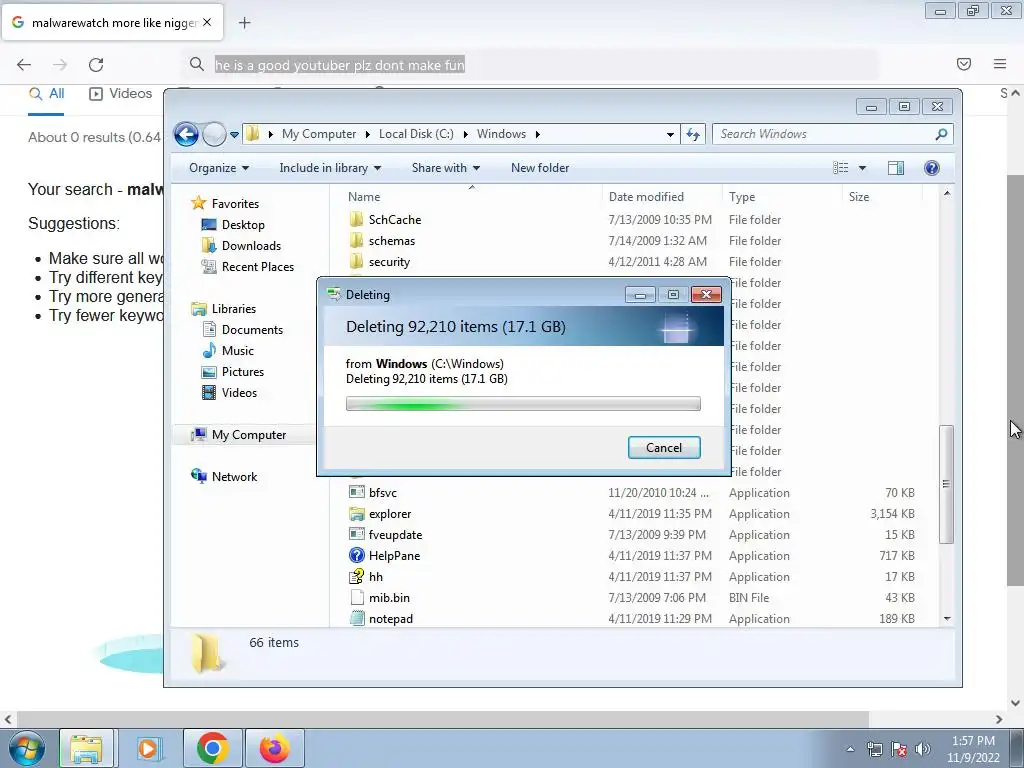Image resolution: width=1024 pixels, height=768 pixels.
Task: Click Explorer's refresh button beside address bar
Action: coord(693,135)
